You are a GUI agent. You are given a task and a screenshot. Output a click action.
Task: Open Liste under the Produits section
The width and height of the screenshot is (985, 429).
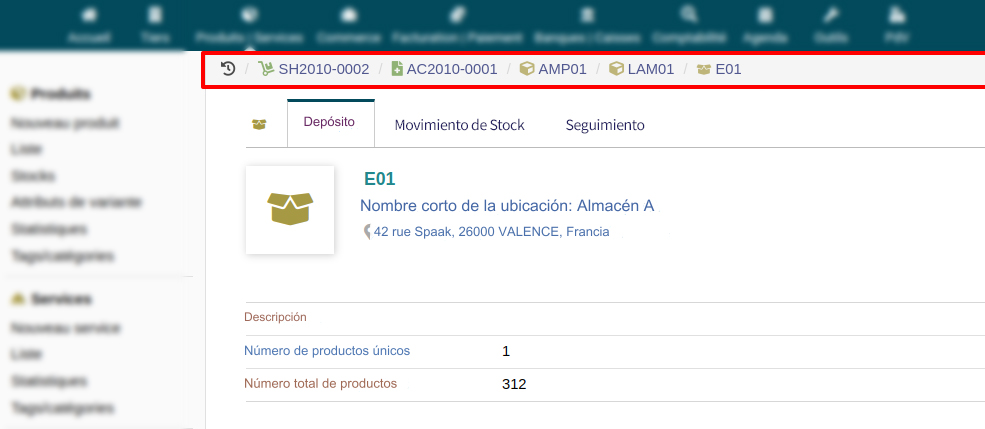click(26, 149)
